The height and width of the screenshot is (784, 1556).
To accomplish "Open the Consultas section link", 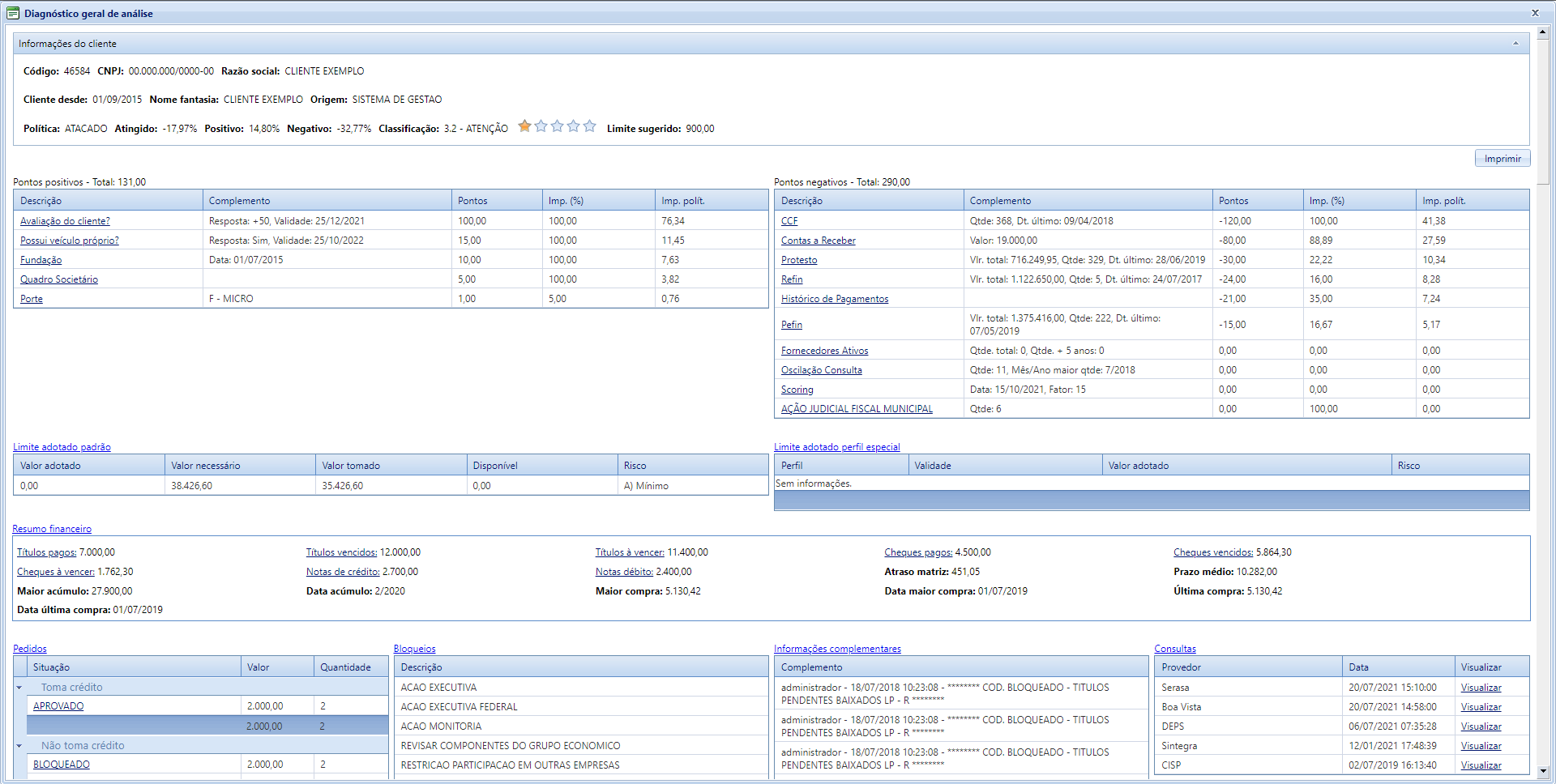I will point(1175,649).
